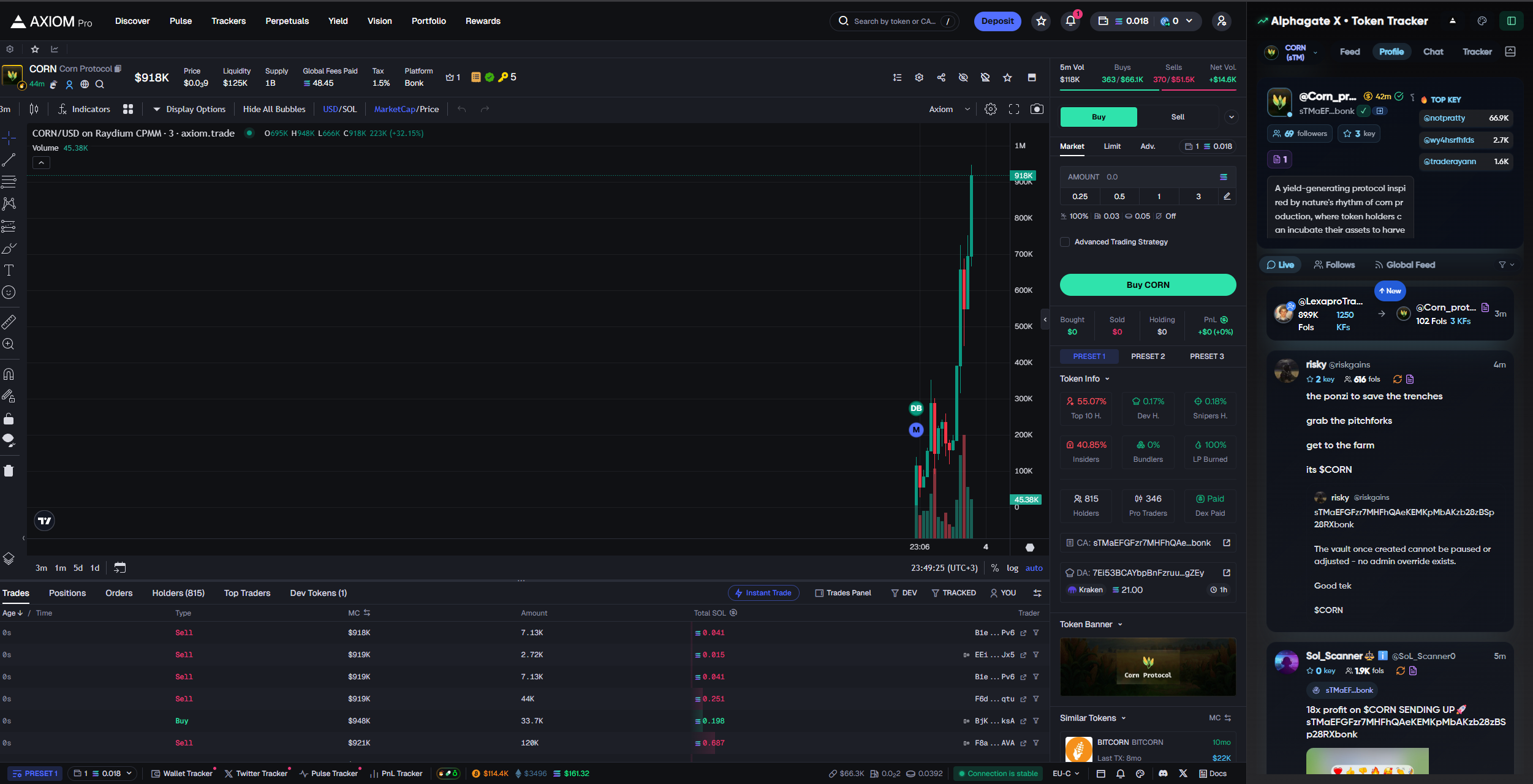
Task: Switch to Holders (815) tab
Action: point(178,593)
